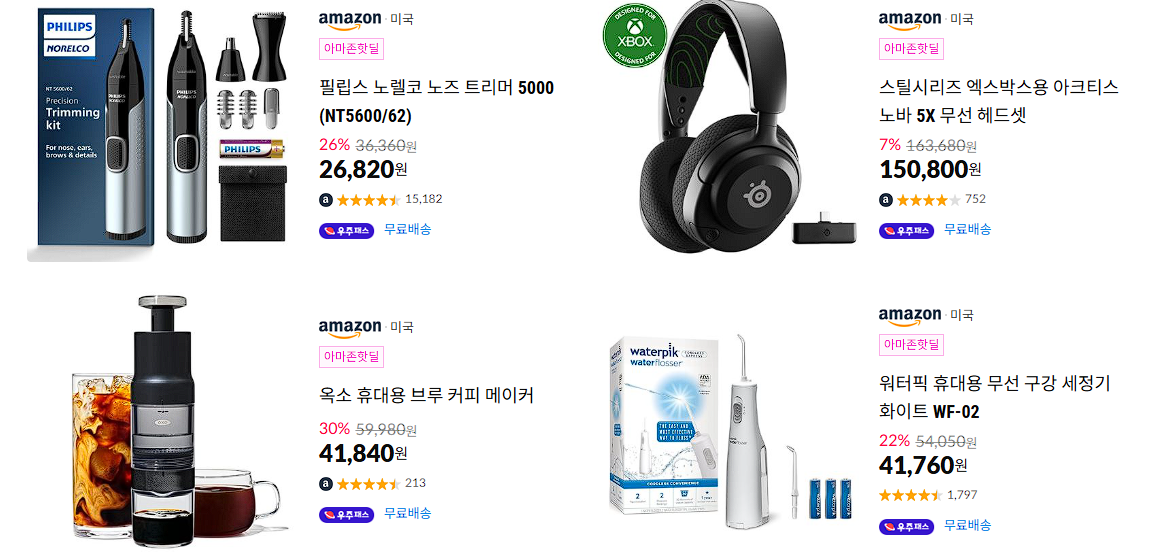Click the 우주패스 badge under the OXO coffee maker

pos(346,515)
